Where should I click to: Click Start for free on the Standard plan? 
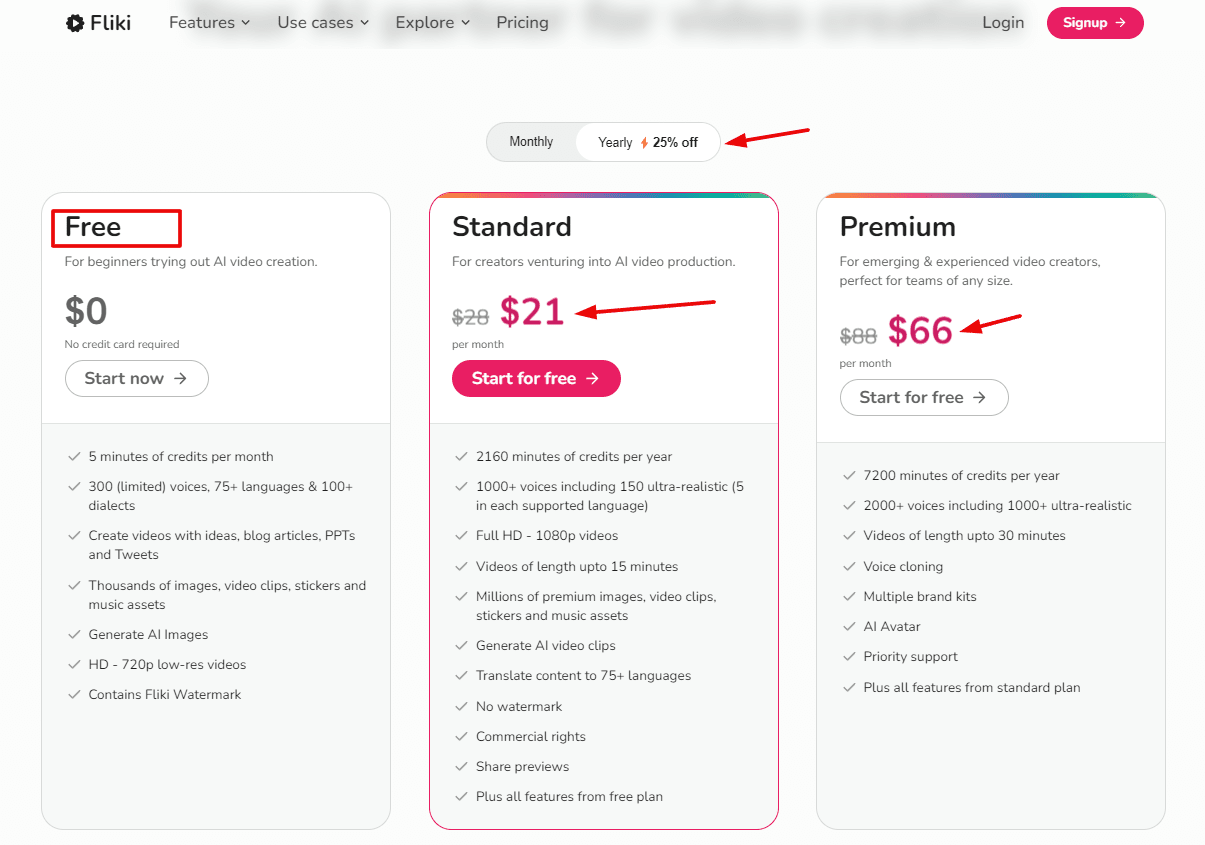536,378
